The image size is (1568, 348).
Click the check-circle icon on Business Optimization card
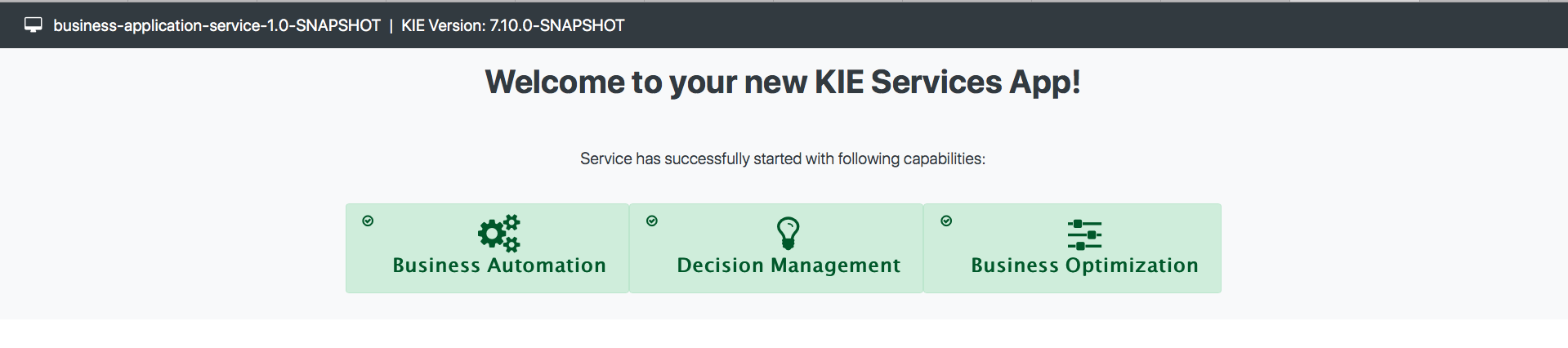[946, 221]
